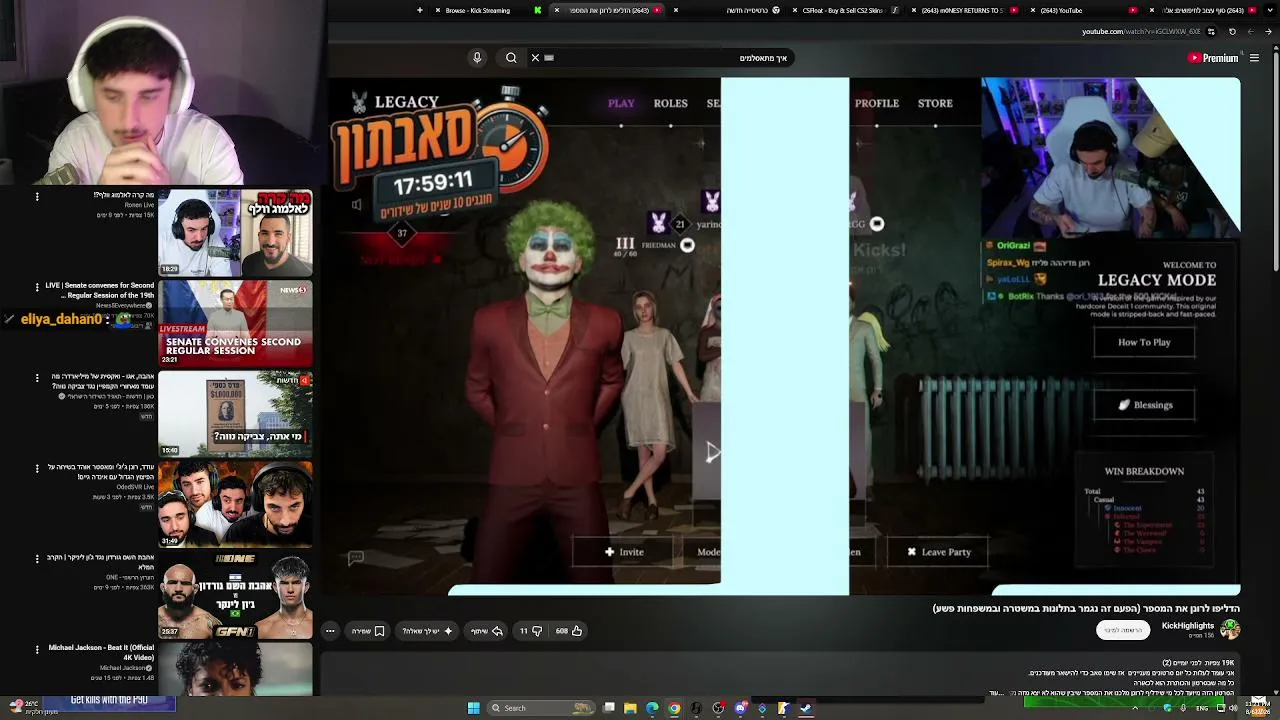Click the YouTube search magnifier icon
Image resolution: width=1280 pixels, height=720 pixels.
tap(511, 58)
